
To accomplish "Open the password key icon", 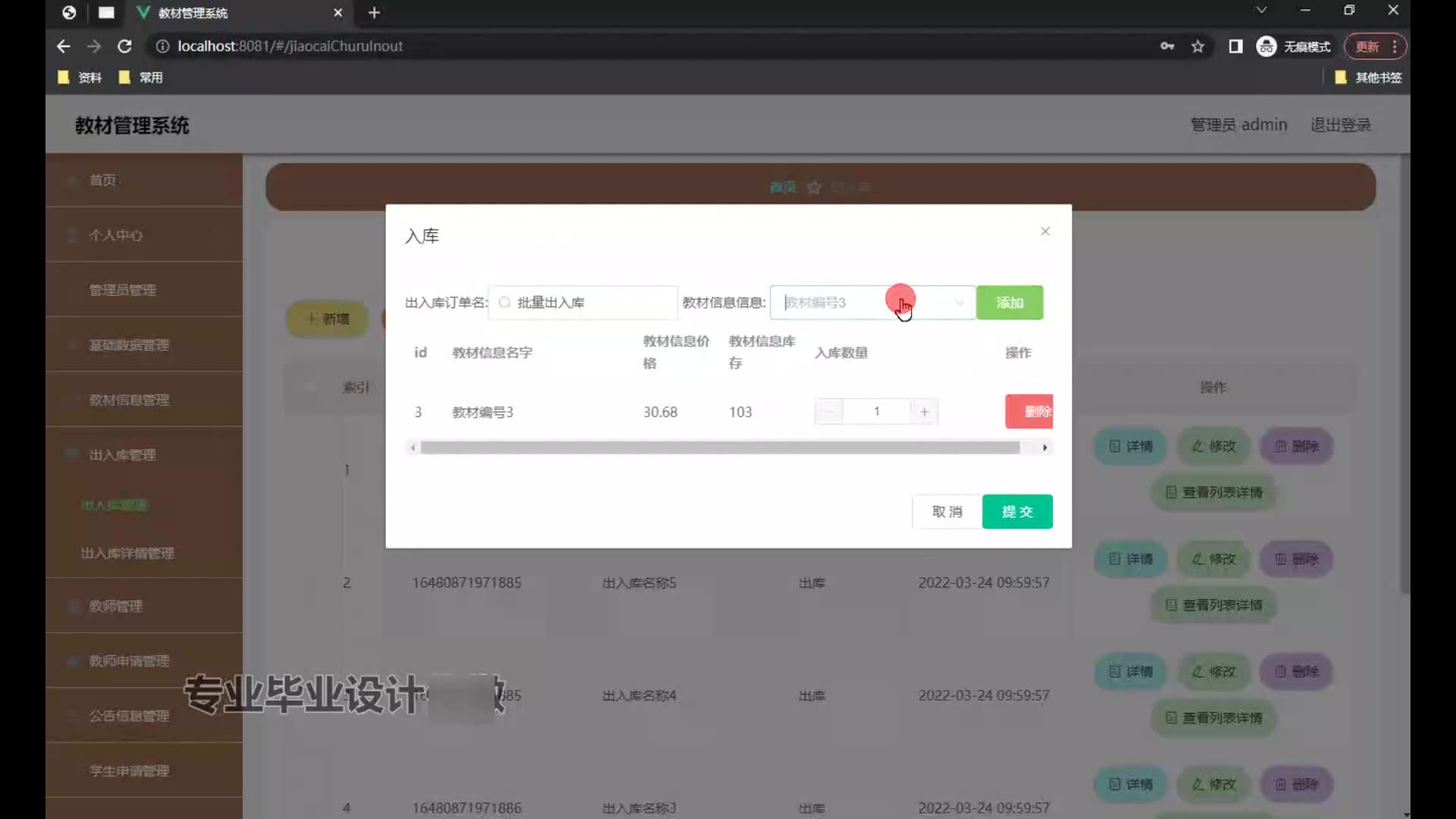I will click(x=1167, y=46).
